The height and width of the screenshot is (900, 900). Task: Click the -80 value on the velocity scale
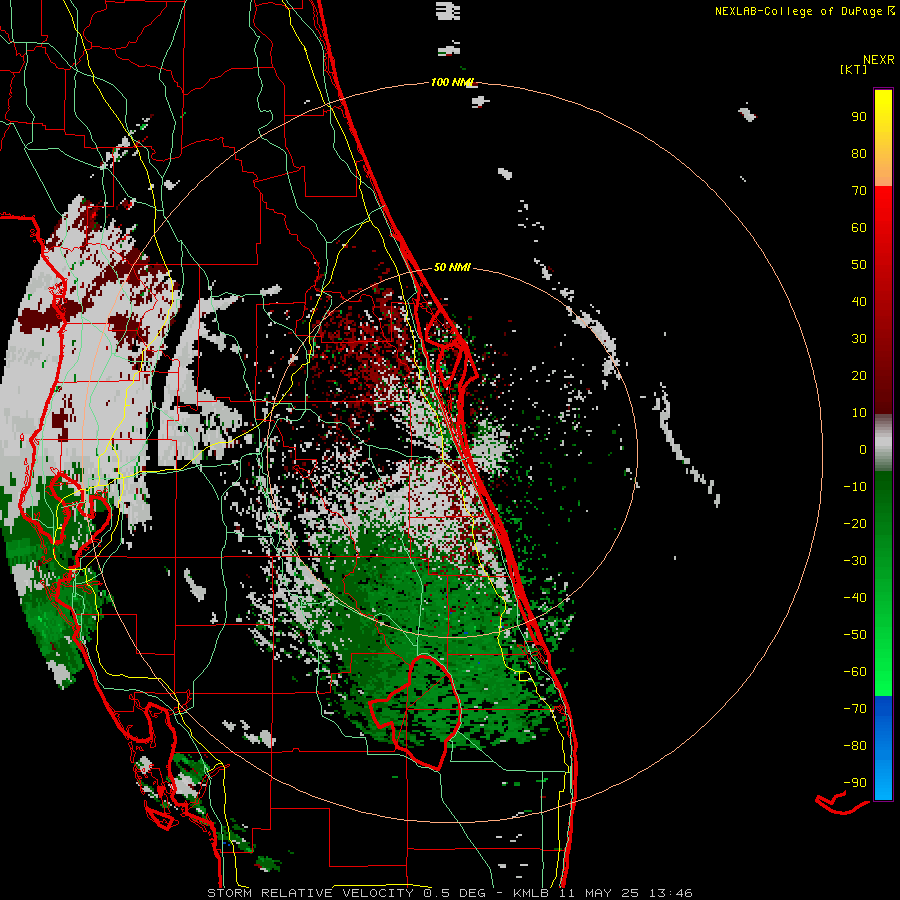(x=855, y=746)
